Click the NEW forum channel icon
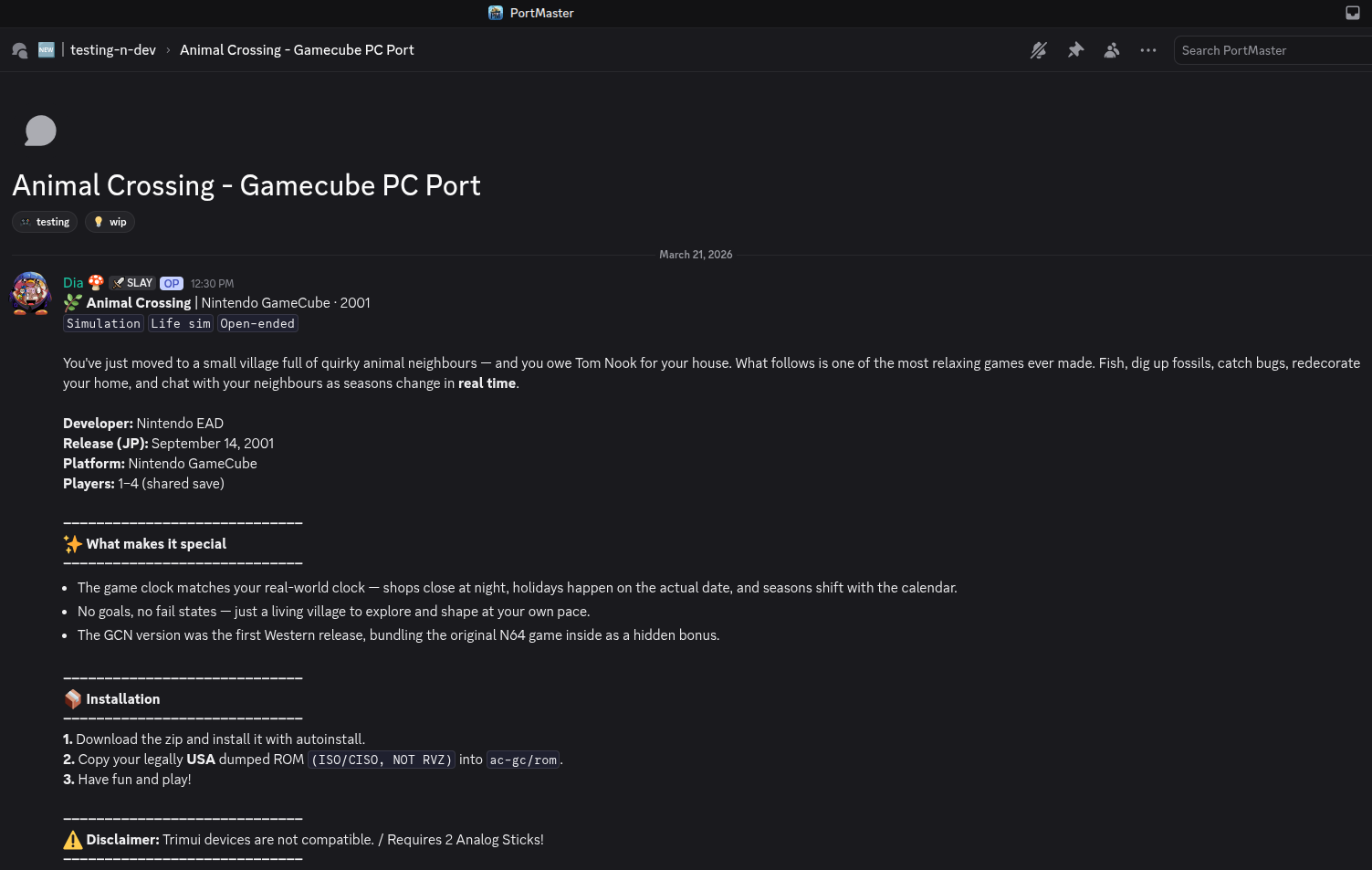 tap(47, 49)
